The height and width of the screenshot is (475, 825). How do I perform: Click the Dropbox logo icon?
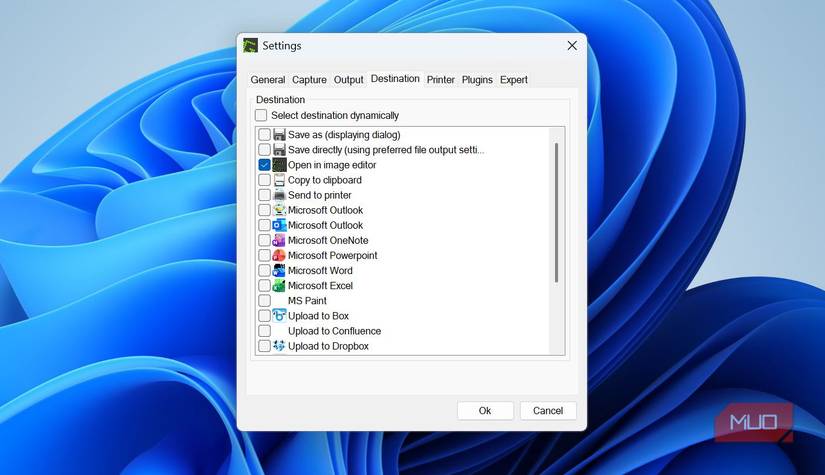pyautogui.click(x=279, y=346)
